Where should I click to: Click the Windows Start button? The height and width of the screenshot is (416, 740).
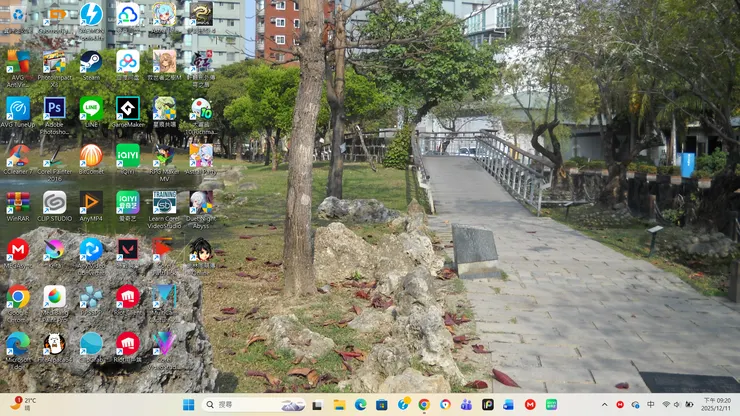189,405
